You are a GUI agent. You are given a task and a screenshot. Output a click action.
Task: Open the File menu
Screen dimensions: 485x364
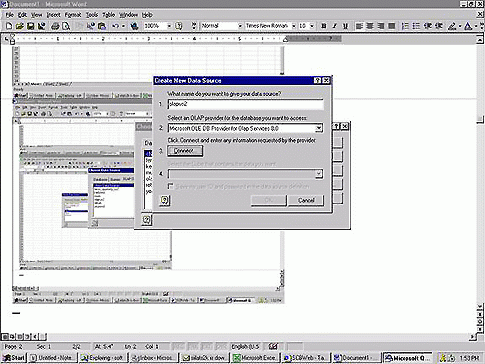click(9, 15)
